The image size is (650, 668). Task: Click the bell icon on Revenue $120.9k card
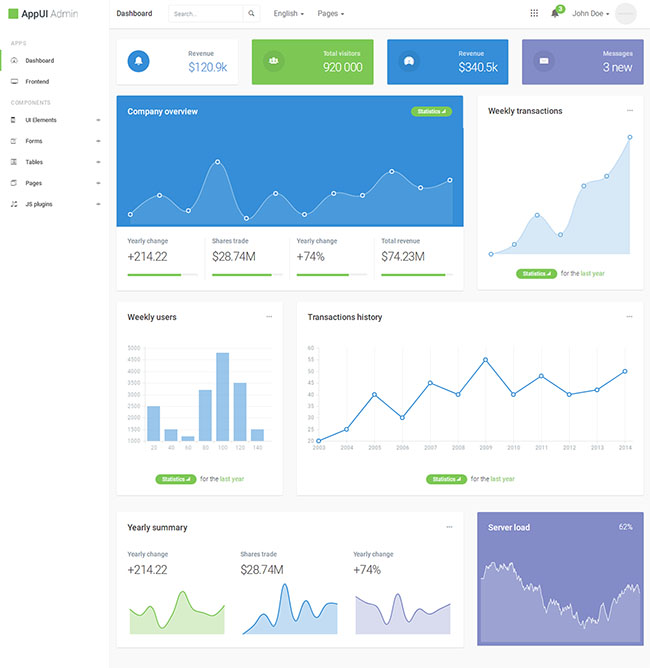(x=138, y=62)
